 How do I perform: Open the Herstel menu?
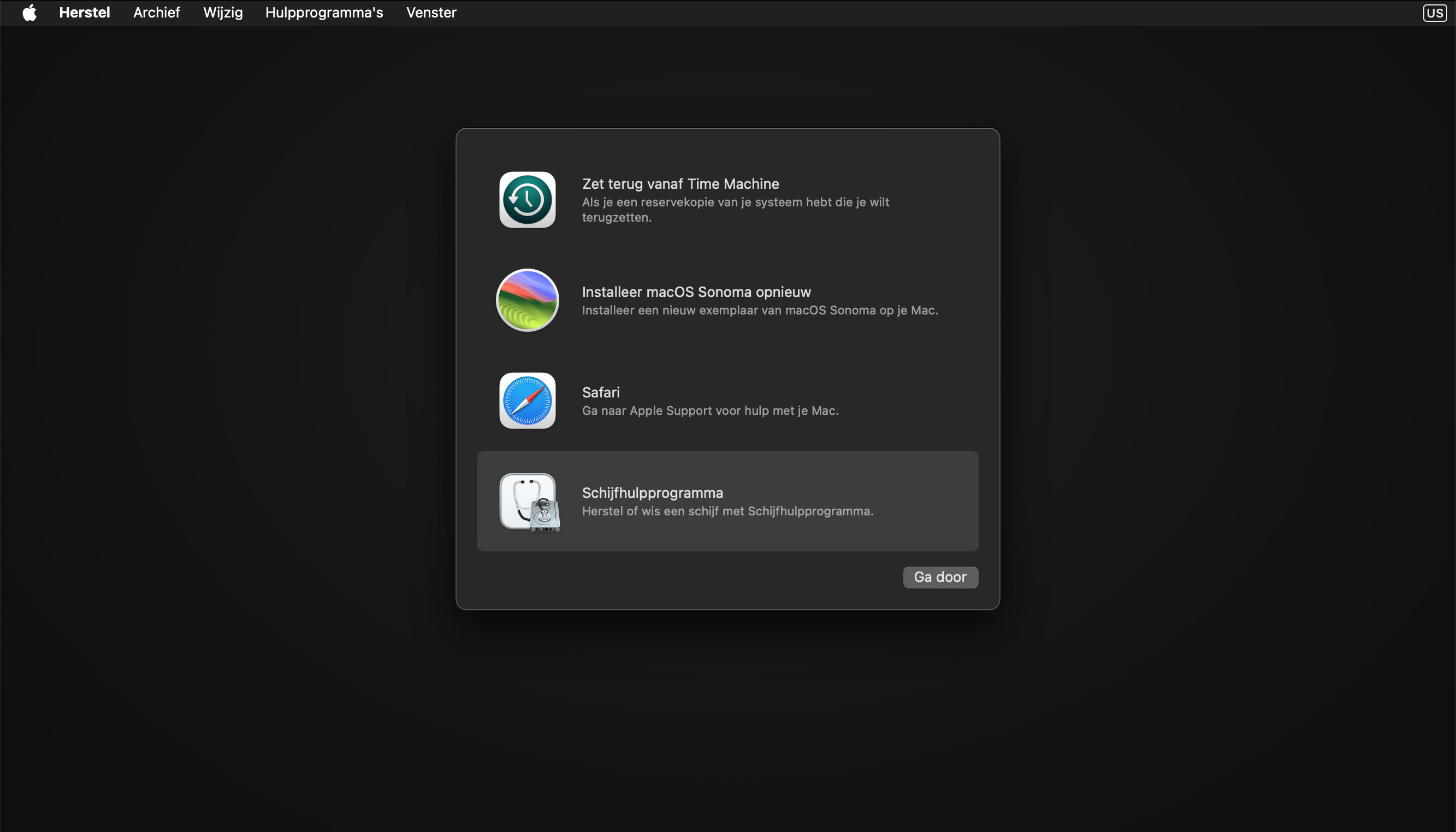(x=85, y=13)
